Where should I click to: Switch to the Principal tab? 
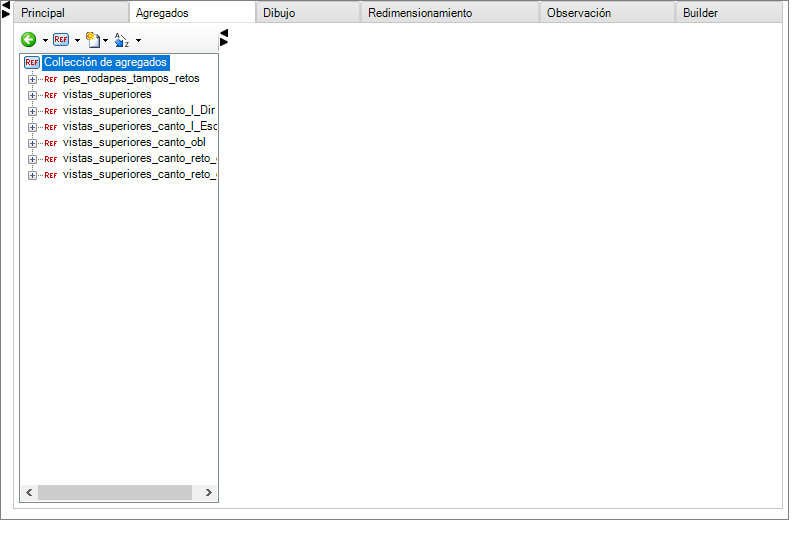(71, 13)
